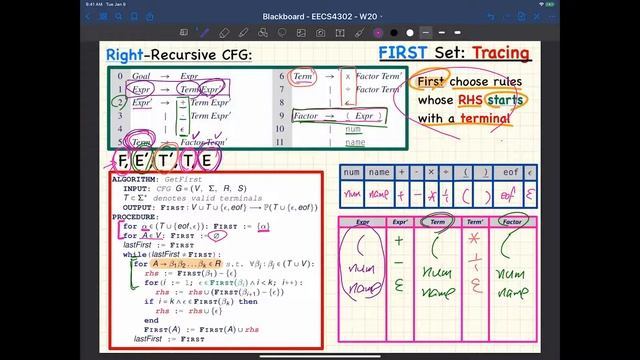Open the more options ellipsis menu
This screenshot has width=640, height=360.
click(x=552, y=17)
